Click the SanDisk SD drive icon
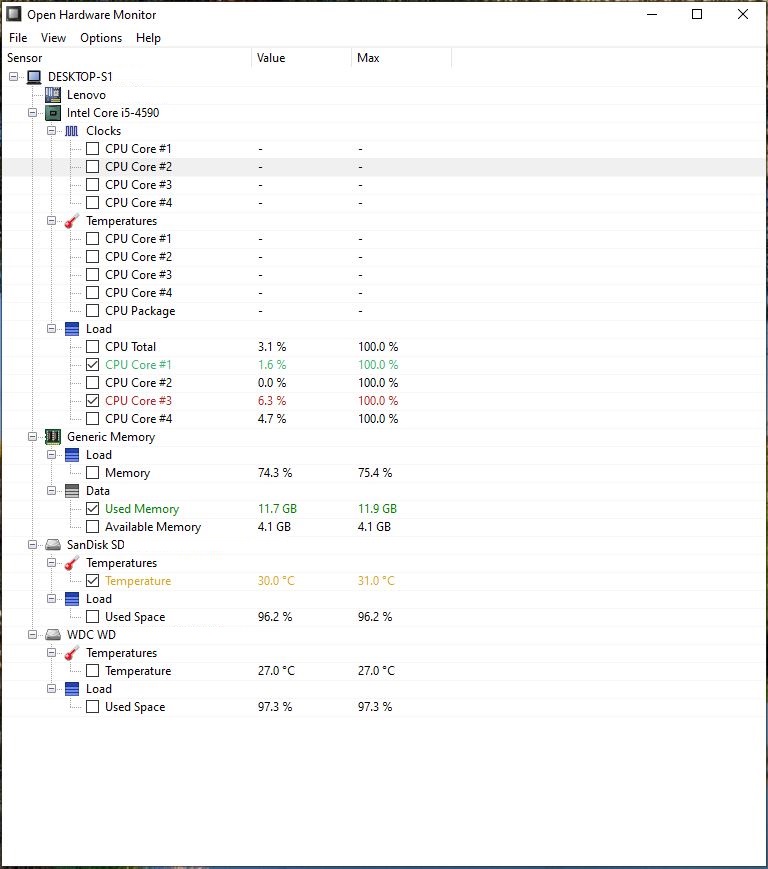768x869 pixels. click(53, 545)
